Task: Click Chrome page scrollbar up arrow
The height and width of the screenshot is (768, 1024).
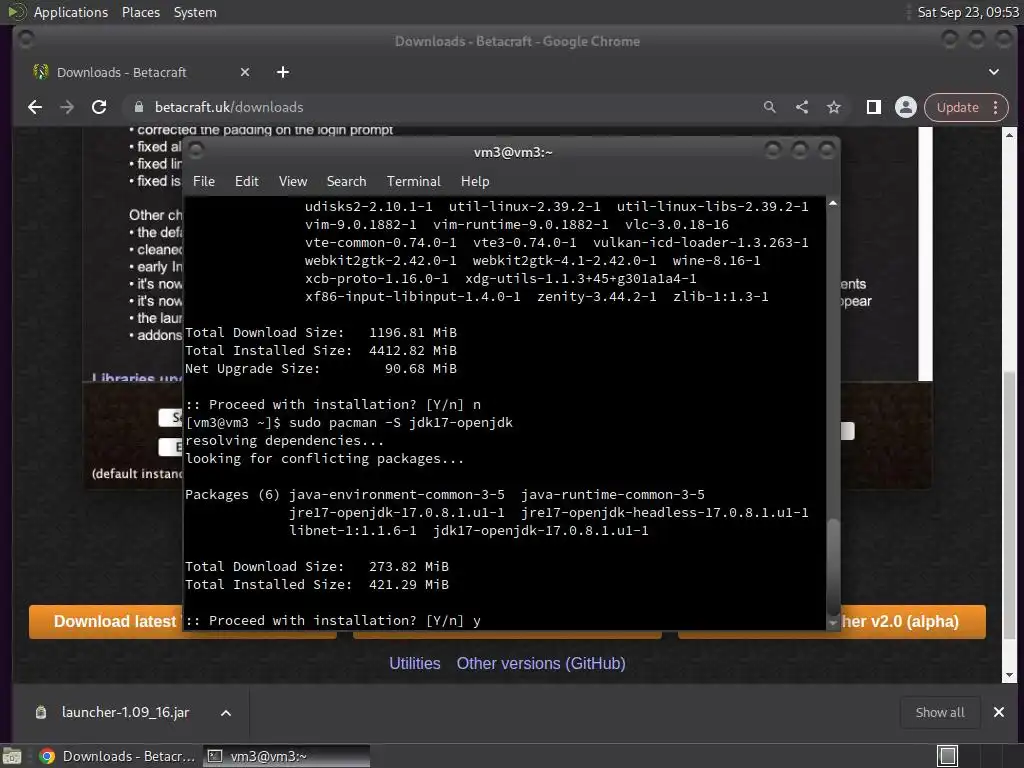Action: click(1009, 135)
